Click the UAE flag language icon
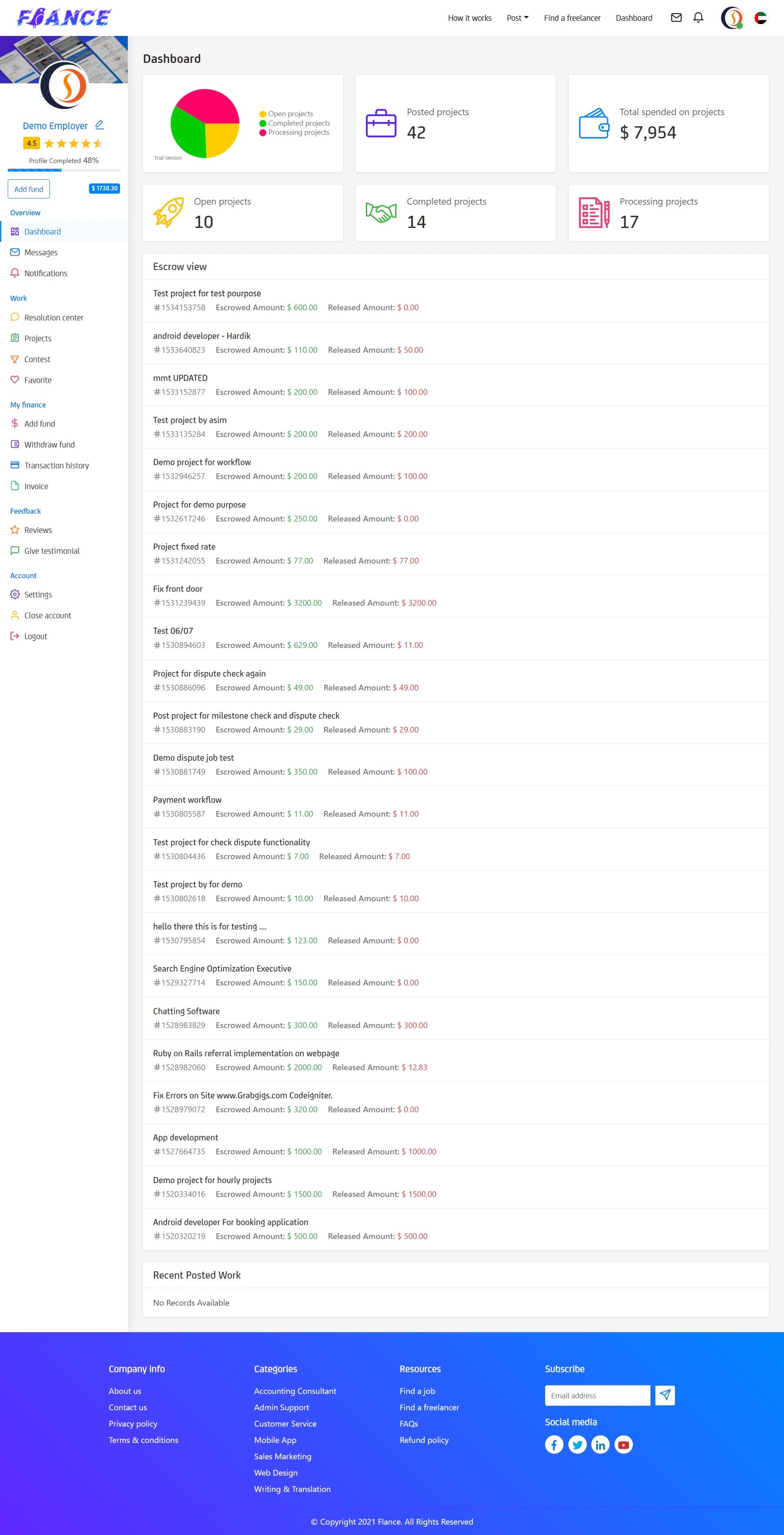Screen dimensions: 784x1535 point(760,18)
